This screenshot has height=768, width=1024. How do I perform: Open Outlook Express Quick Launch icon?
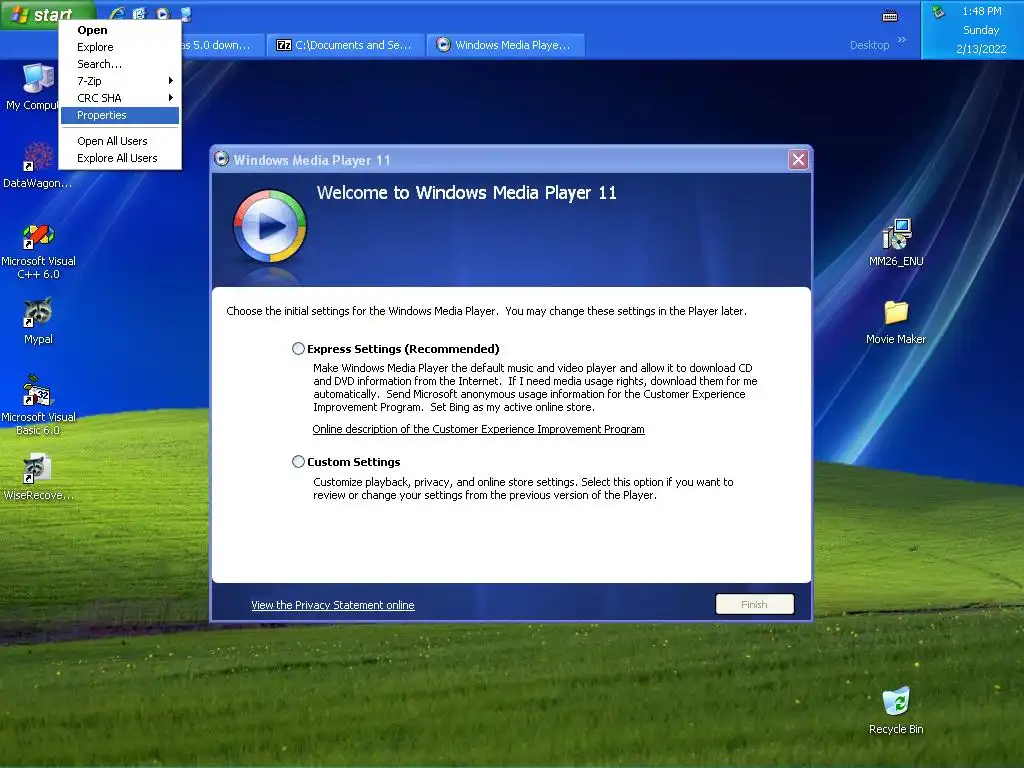point(140,14)
